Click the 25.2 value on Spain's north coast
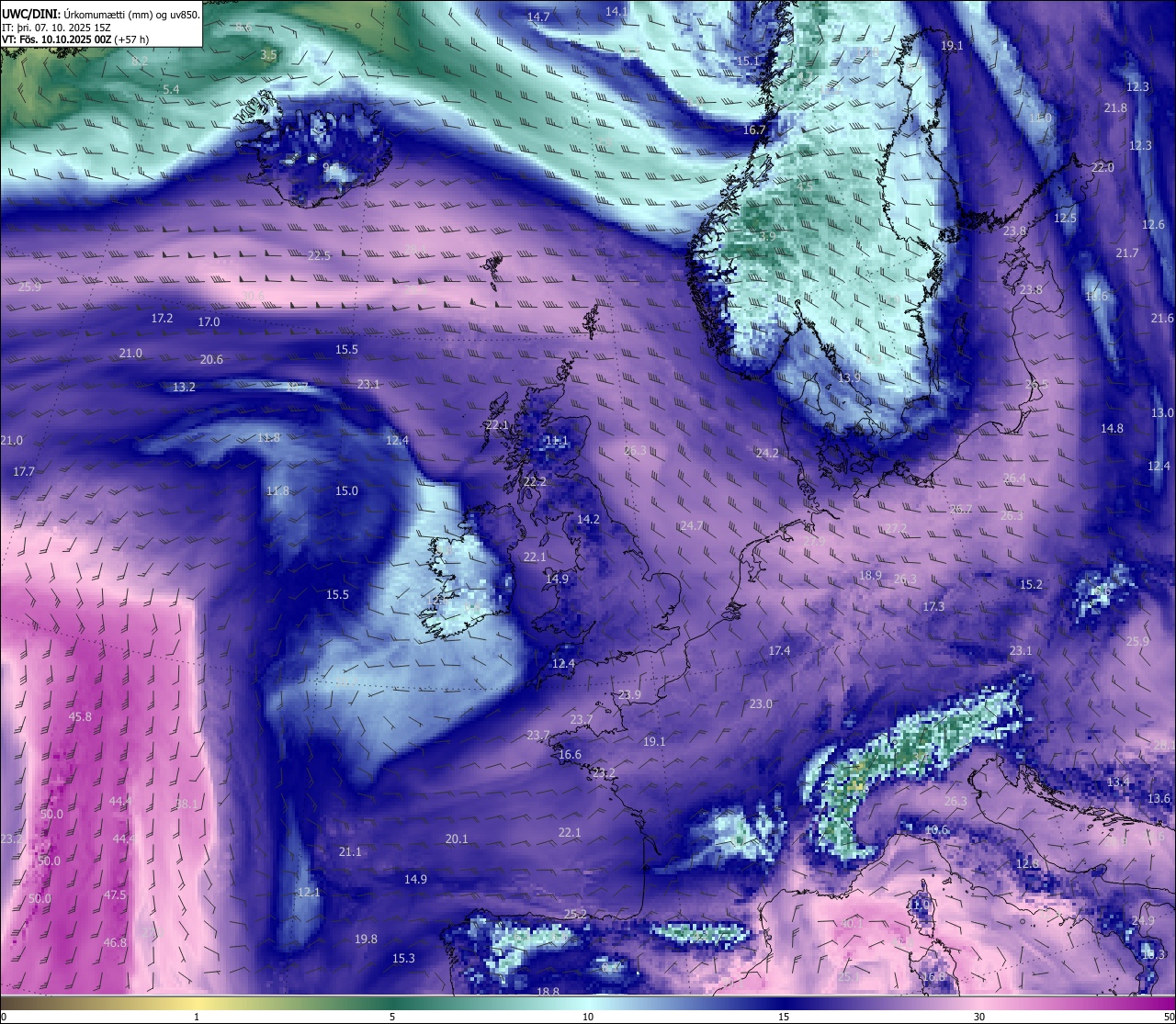Screen dimensions: 1176x1024 [x=575, y=914]
